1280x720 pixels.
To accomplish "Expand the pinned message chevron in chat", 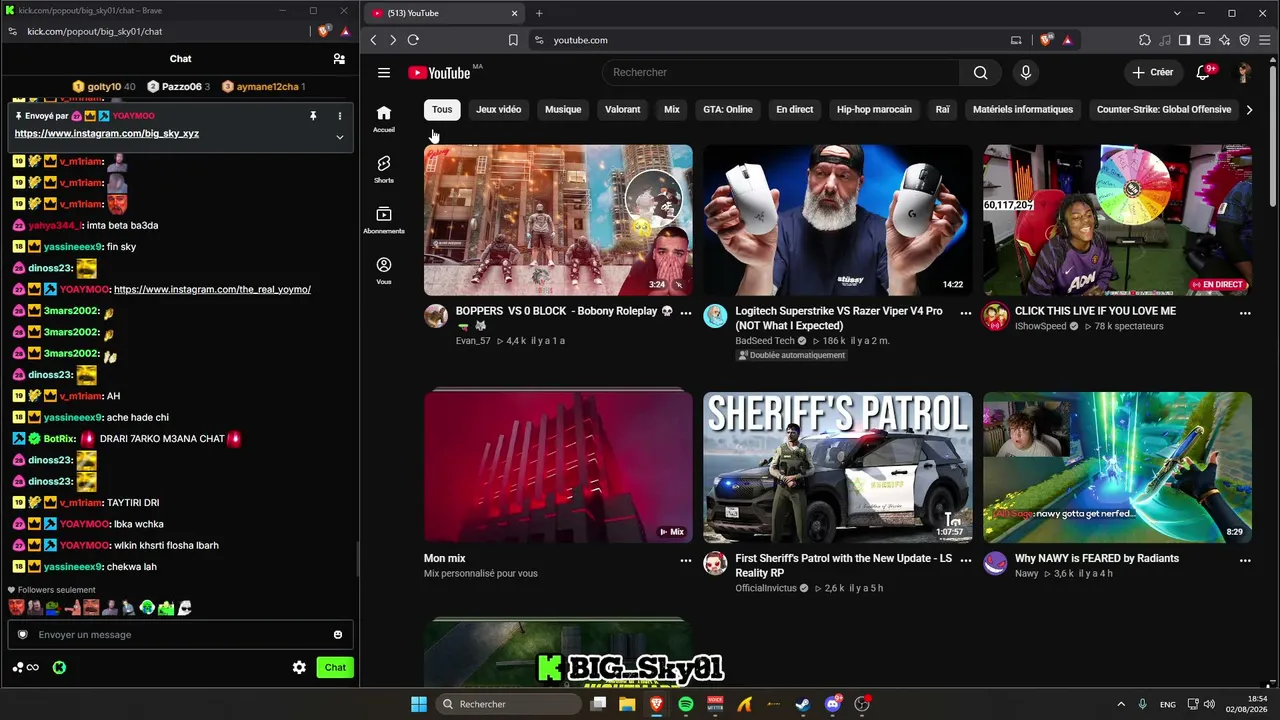I will tap(339, 137).
